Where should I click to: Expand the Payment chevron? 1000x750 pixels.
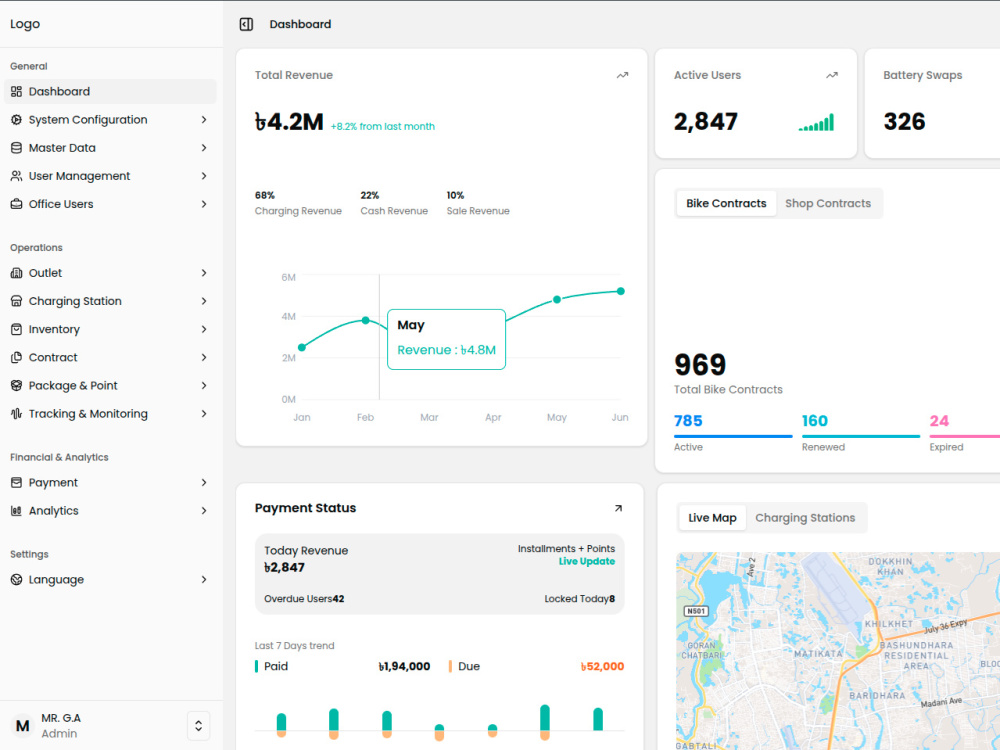point(204,482)
